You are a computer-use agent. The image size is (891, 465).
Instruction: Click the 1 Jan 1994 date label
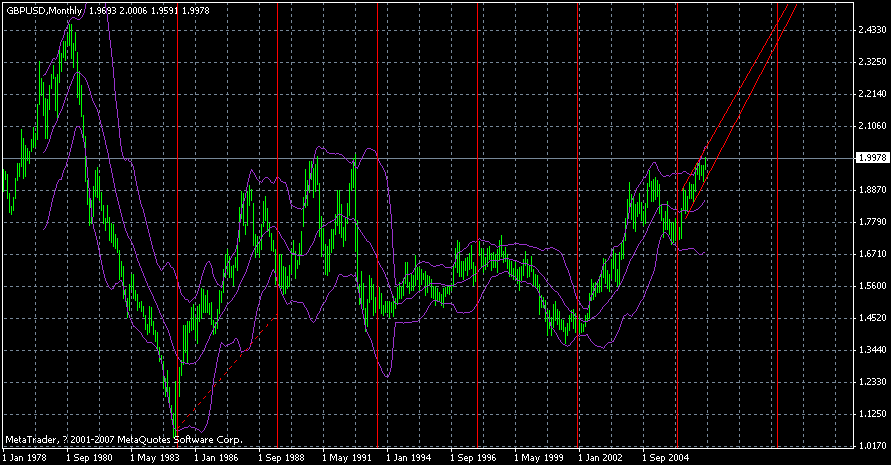point(409,457)
